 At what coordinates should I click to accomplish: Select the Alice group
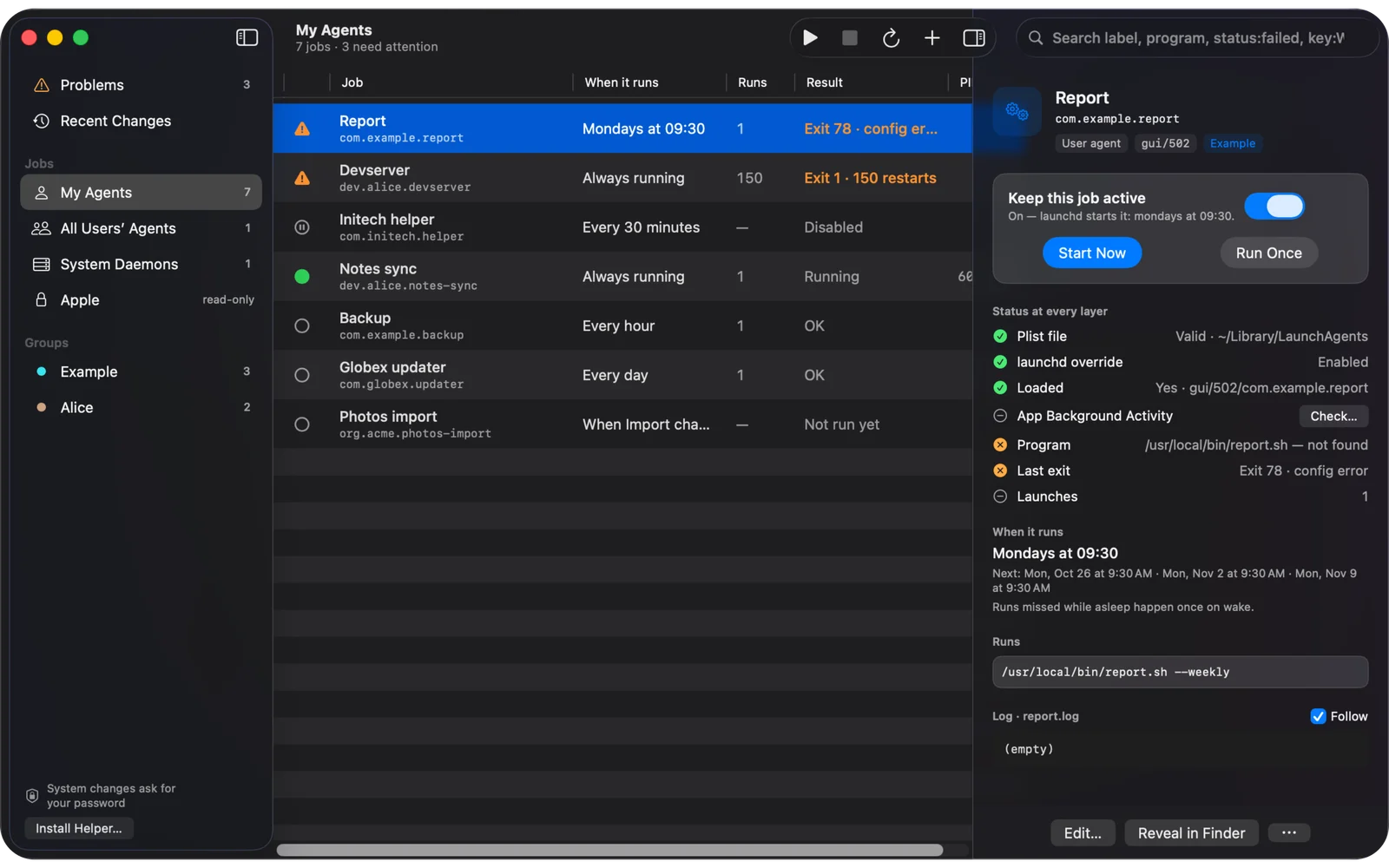pyautogui.click(x=142, y=407)
